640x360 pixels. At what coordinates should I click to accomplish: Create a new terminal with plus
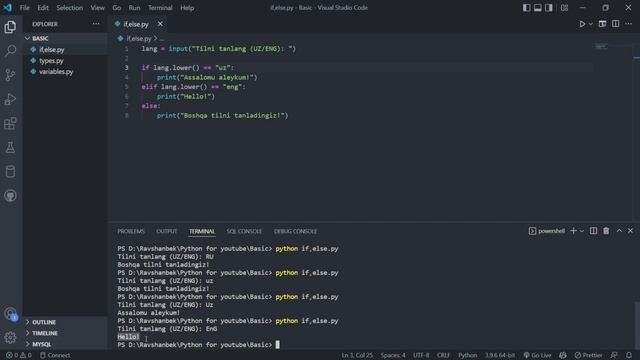coord(573,231)
